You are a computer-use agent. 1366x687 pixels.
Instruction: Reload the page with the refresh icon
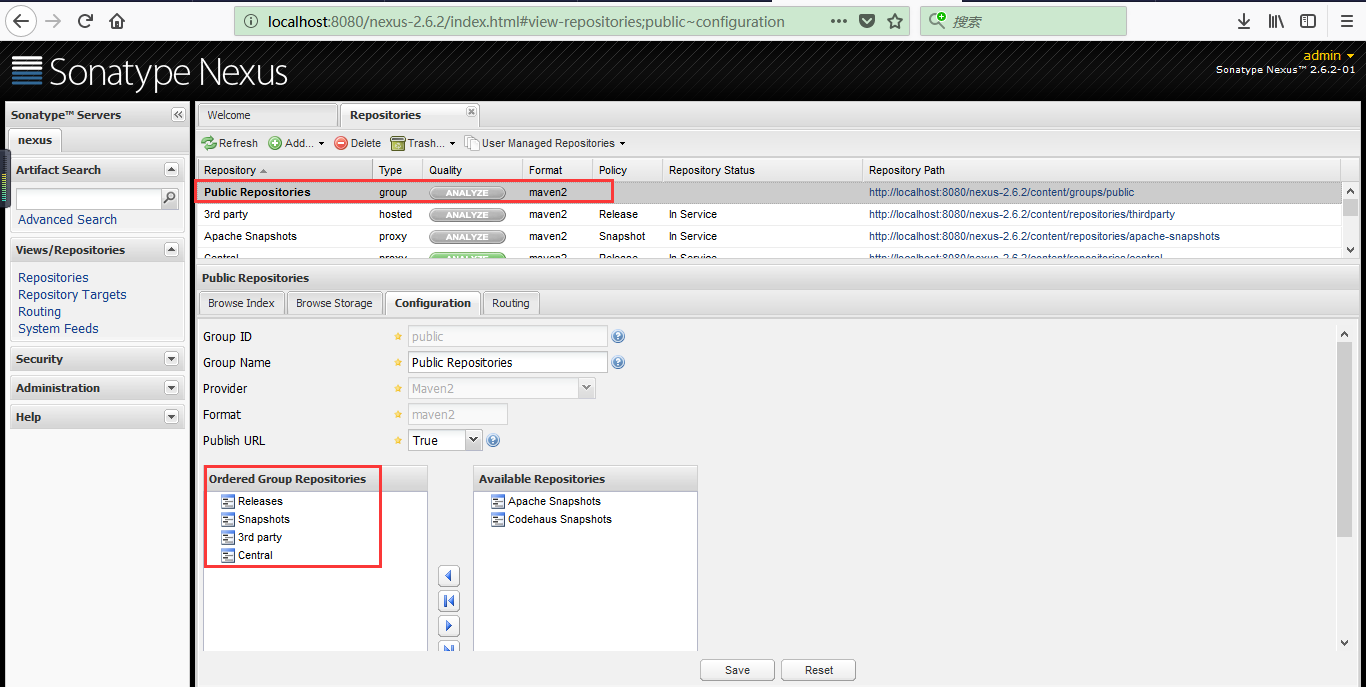click(x=85, y=21)
